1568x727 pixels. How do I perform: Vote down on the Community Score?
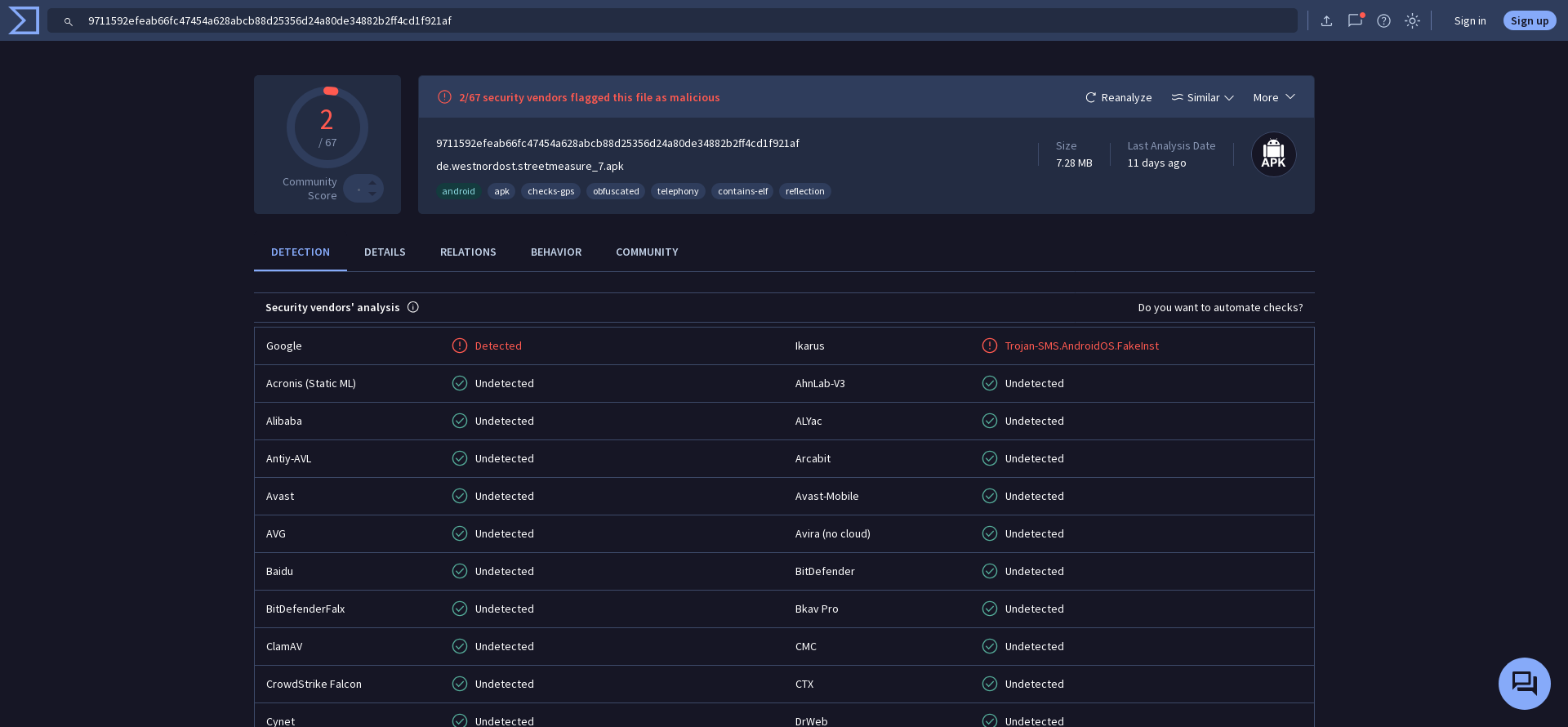(x=372, y=194)
